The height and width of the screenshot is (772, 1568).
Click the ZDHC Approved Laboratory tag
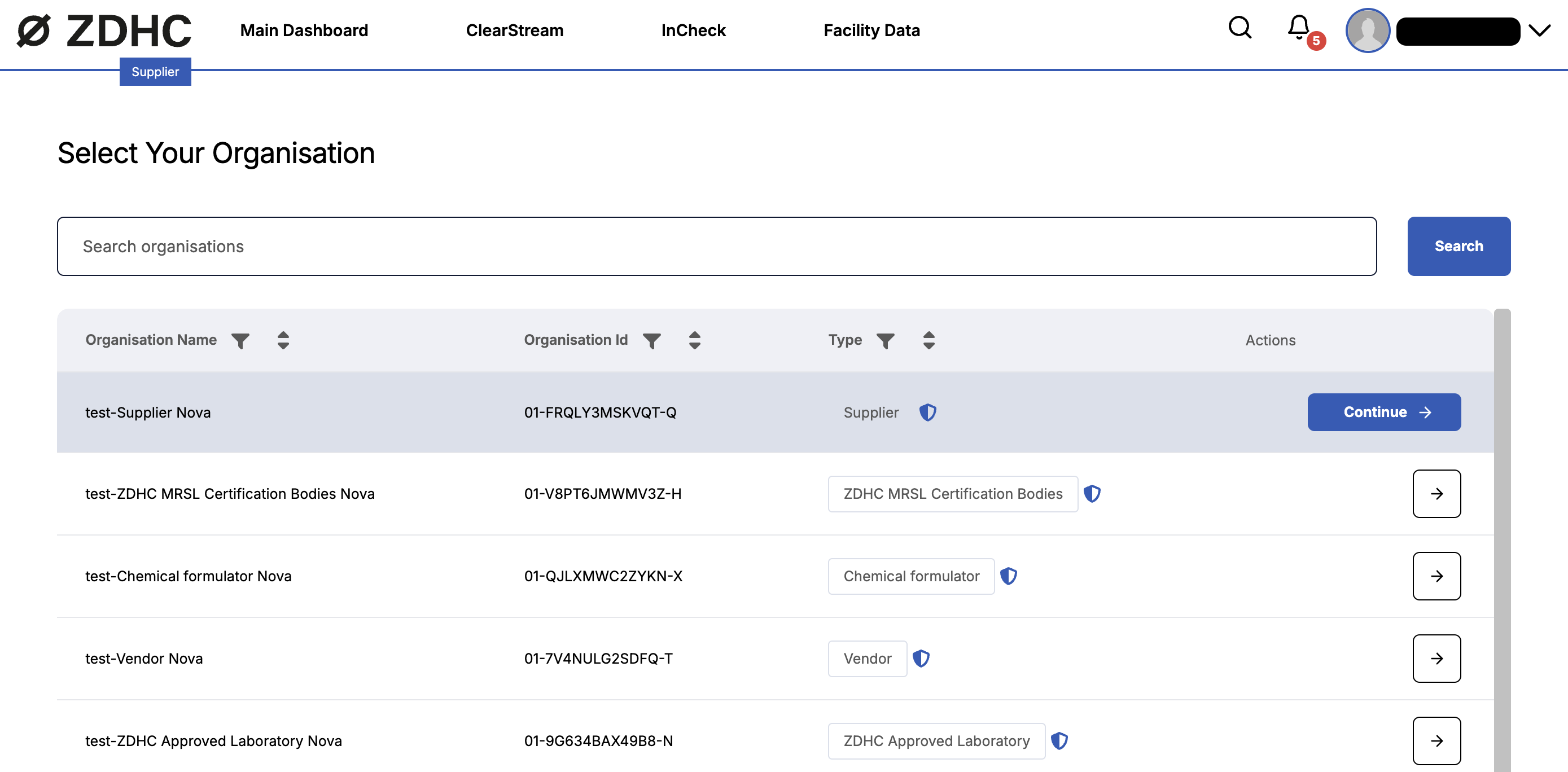pyautogui.click(x=936, y=741)
